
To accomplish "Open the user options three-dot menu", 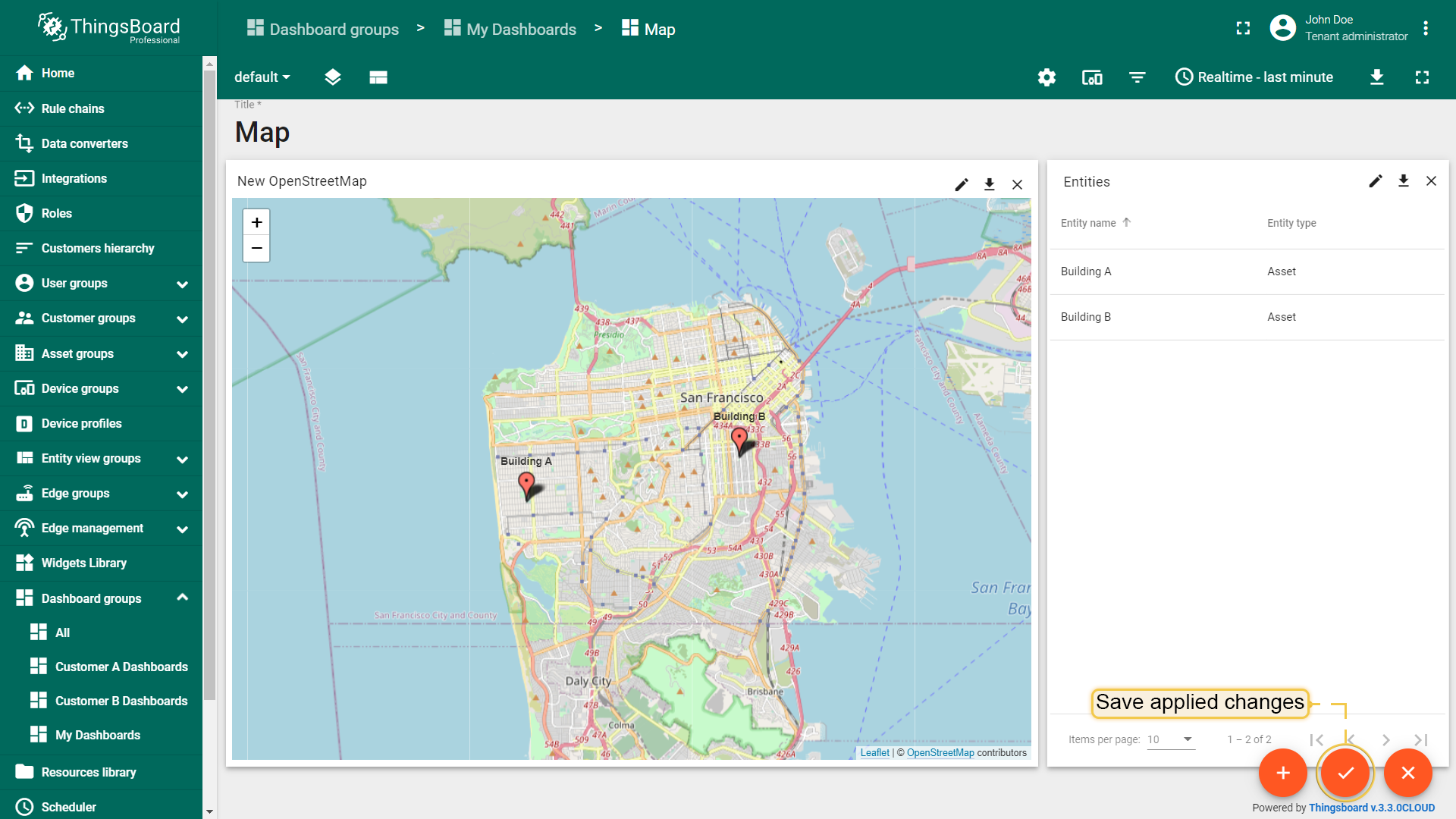I will pos(1426,28).
